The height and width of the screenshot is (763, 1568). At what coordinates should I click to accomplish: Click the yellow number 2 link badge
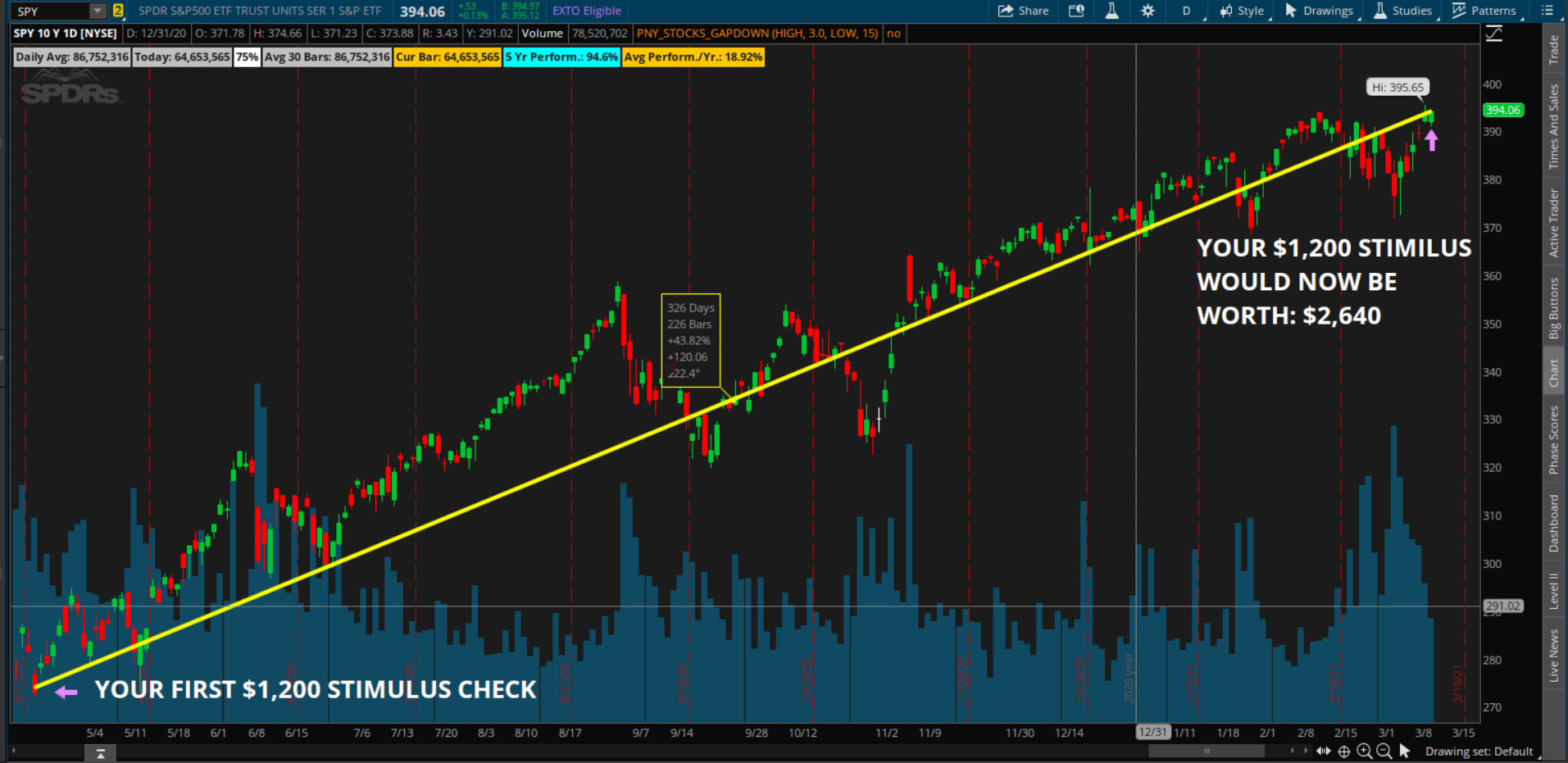[118, 11]
